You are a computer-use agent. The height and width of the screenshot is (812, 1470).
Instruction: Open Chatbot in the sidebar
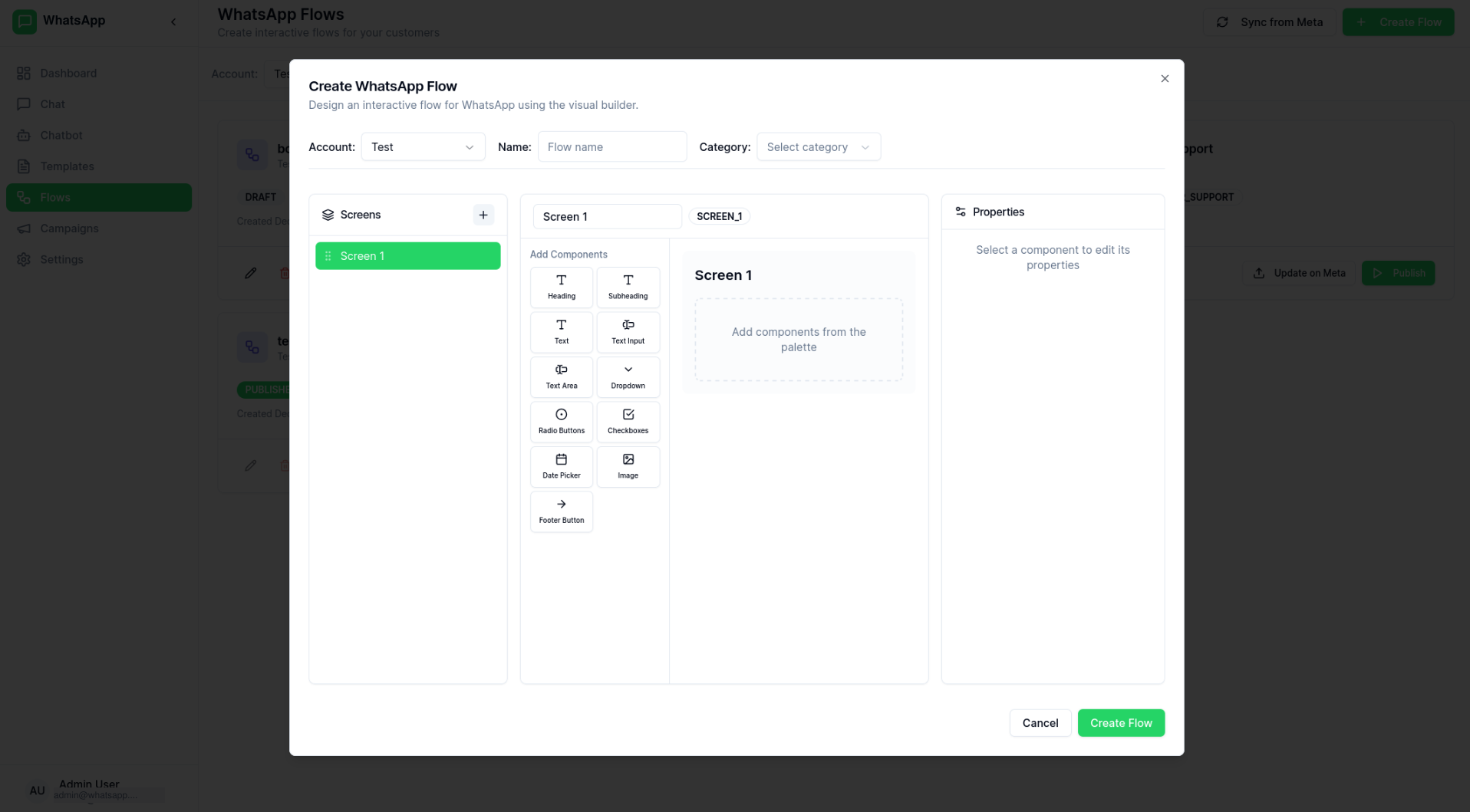tap(99, 135)
